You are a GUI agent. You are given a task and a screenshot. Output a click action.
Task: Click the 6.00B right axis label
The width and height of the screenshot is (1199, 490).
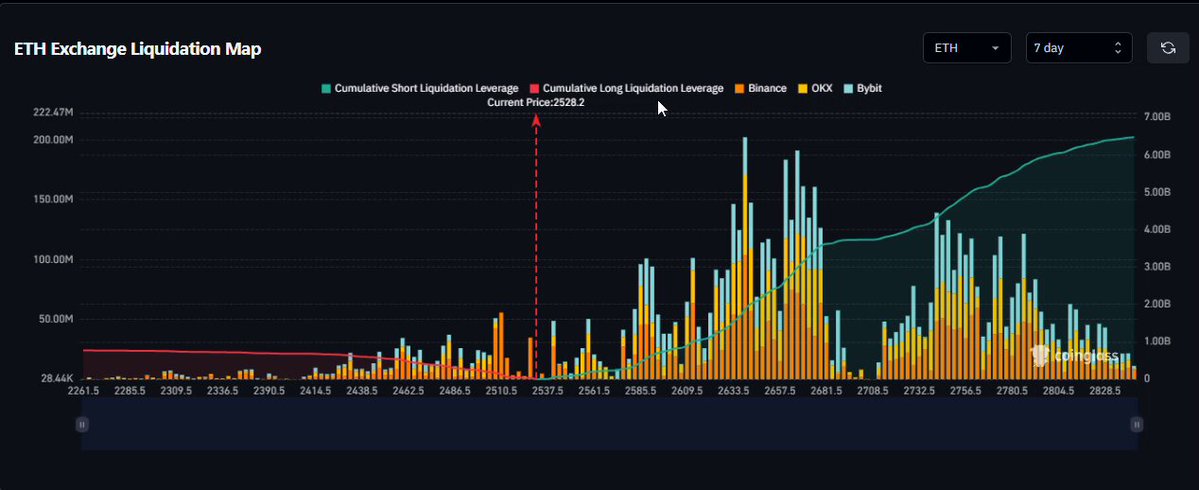pos(1157,154)
